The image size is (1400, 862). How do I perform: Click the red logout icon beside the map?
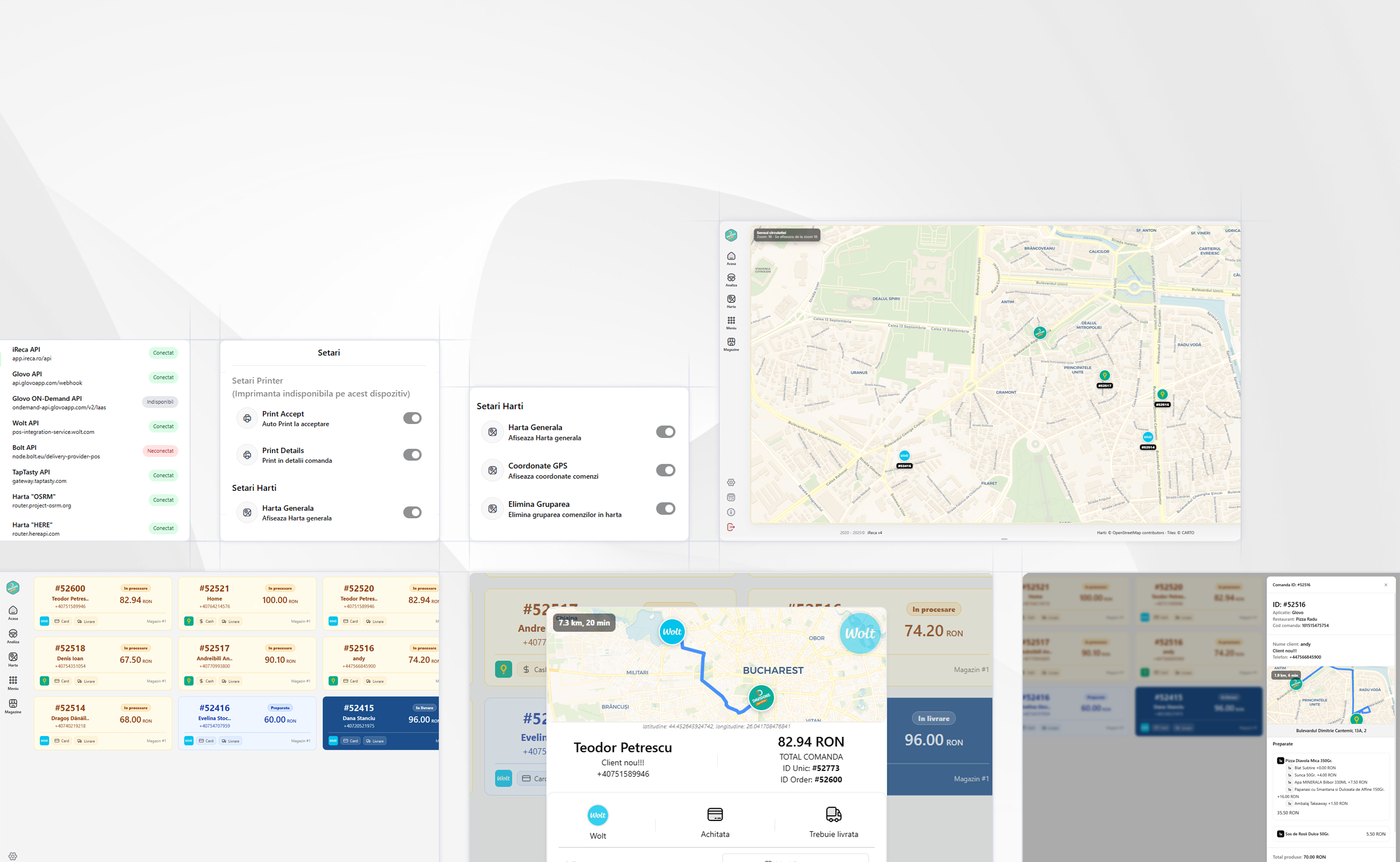click(x=731, y=527)
